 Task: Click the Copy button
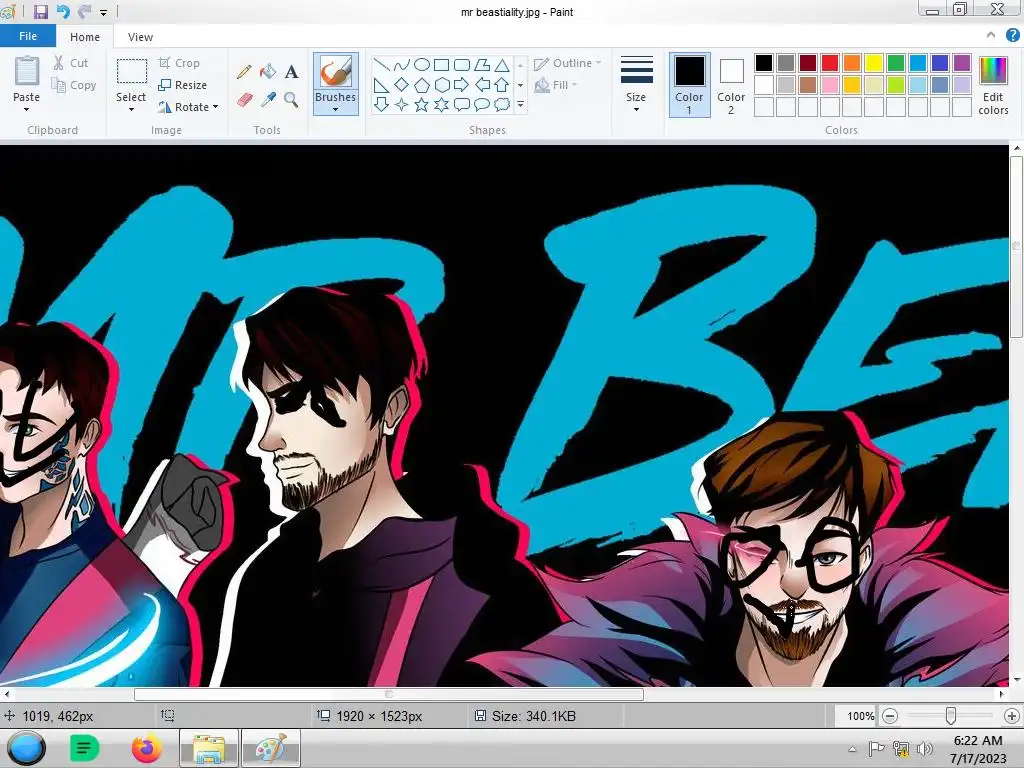(x=74, y=85)
